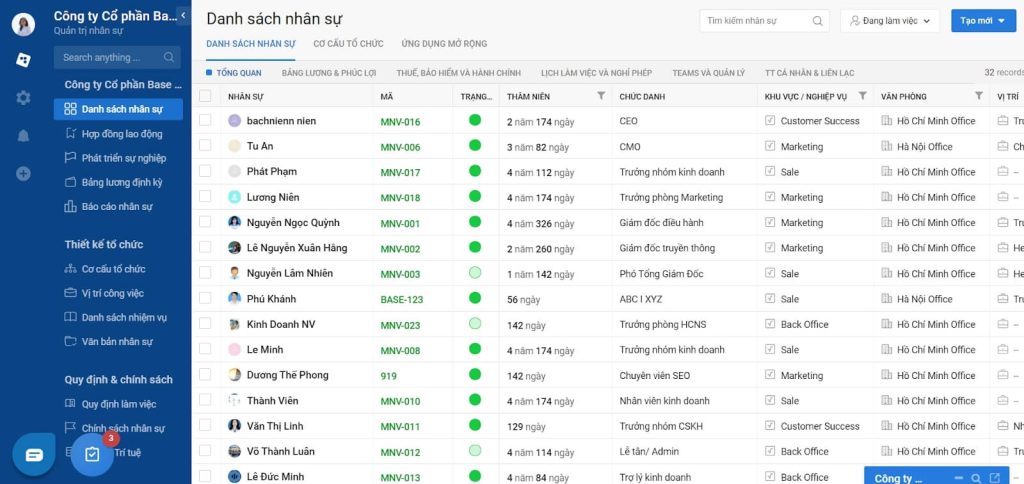
Task: Open employee name Dương Thế Phong
Action: [287, 375]
